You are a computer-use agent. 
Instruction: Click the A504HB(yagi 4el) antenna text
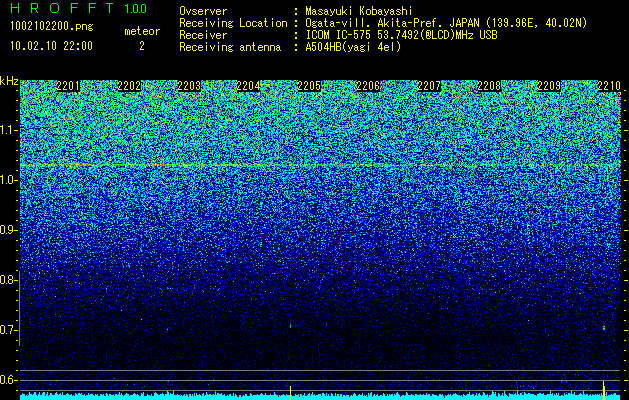click(353, 47)
